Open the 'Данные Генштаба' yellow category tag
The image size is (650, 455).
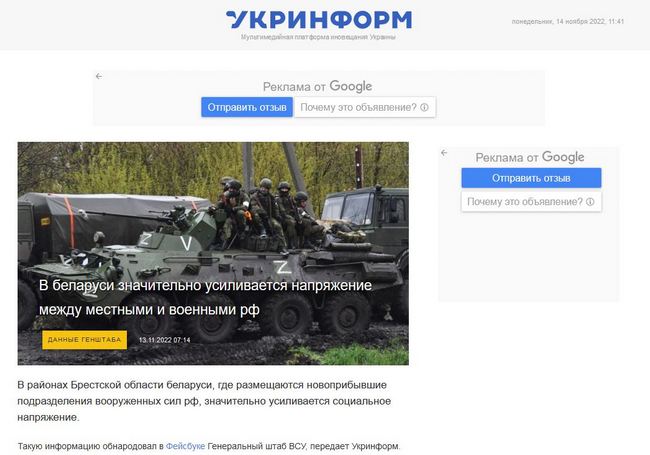point(85,340)
